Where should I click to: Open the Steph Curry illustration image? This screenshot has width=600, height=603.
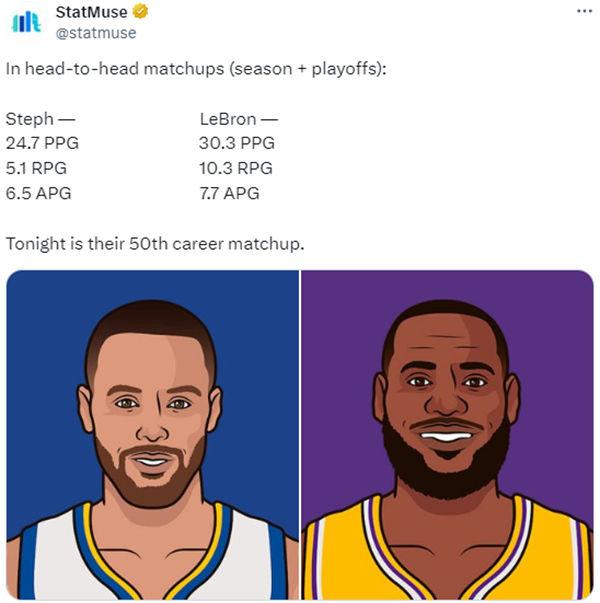point(152,433)
